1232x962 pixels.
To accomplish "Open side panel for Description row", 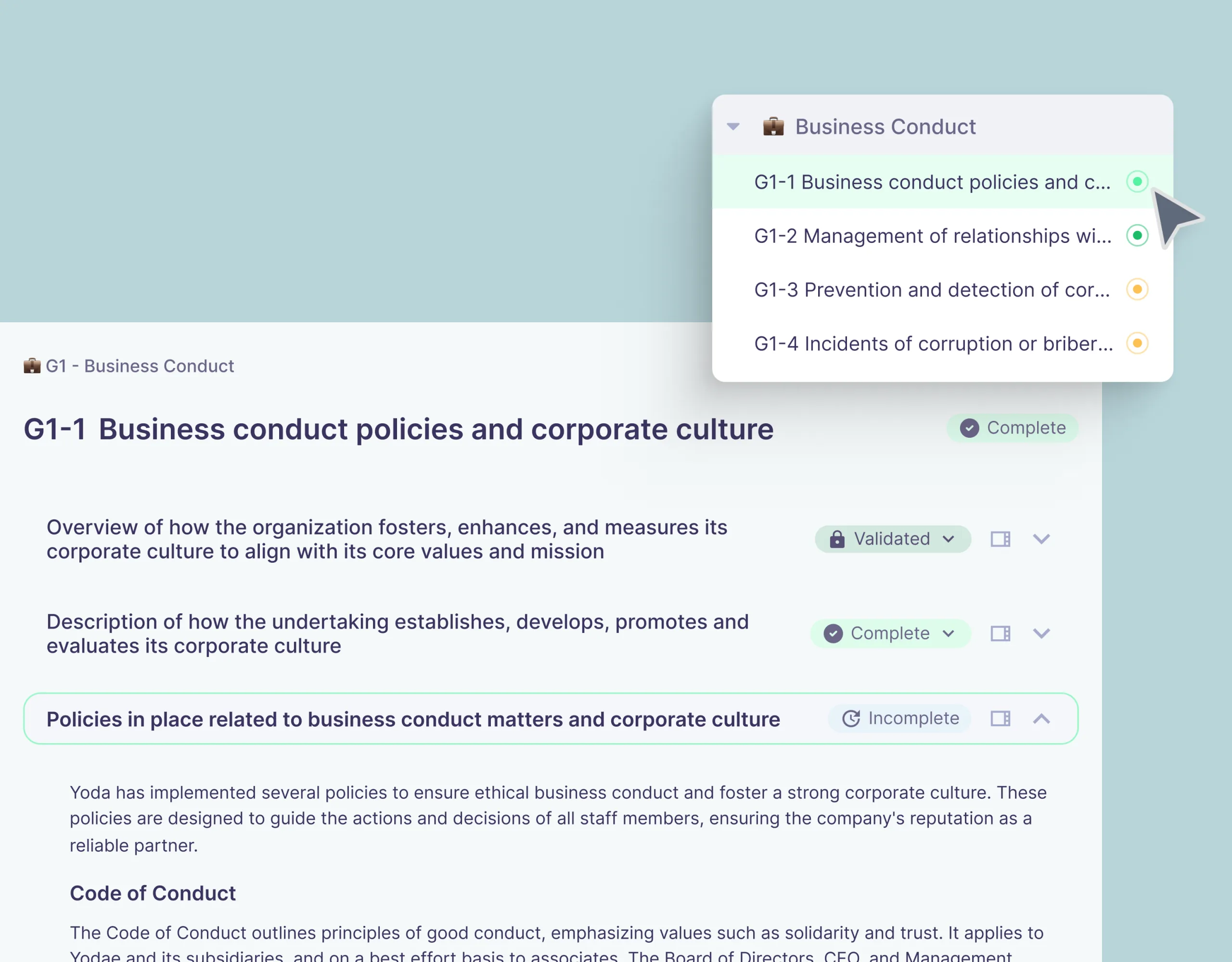I will coord(1000,633).
